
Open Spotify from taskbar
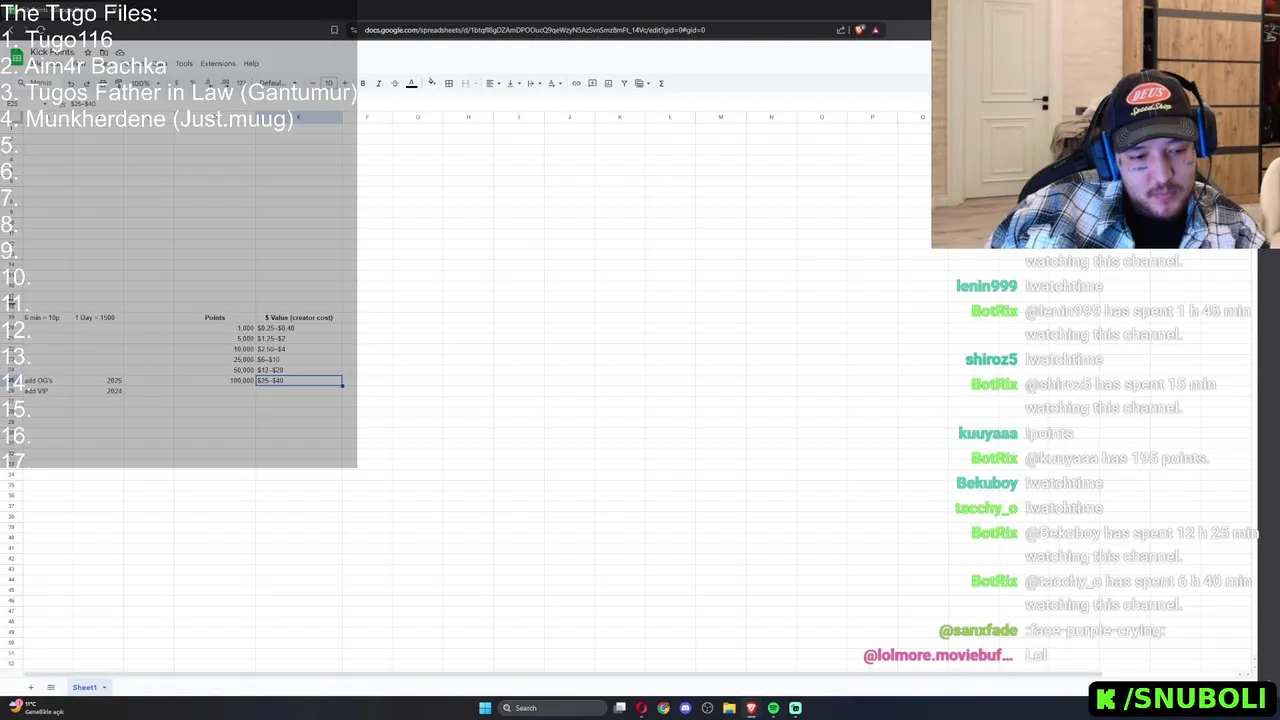[773, 708]
